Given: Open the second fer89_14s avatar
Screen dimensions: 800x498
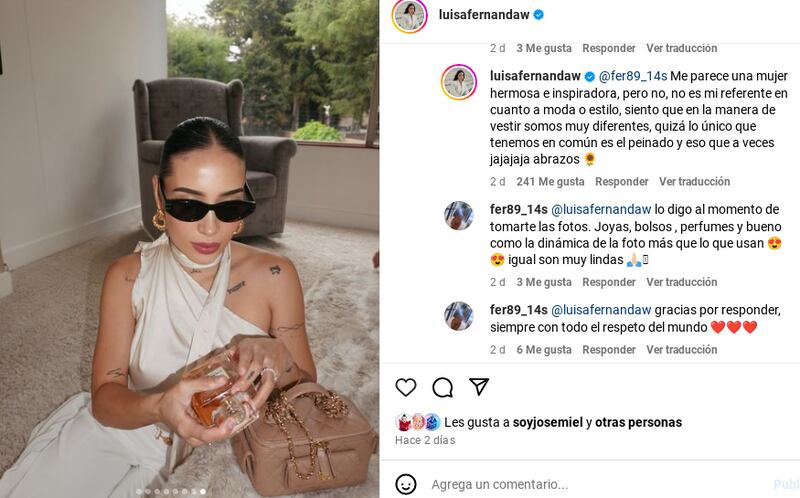Looking at the screenshot, I should click(x=459, y=316).
